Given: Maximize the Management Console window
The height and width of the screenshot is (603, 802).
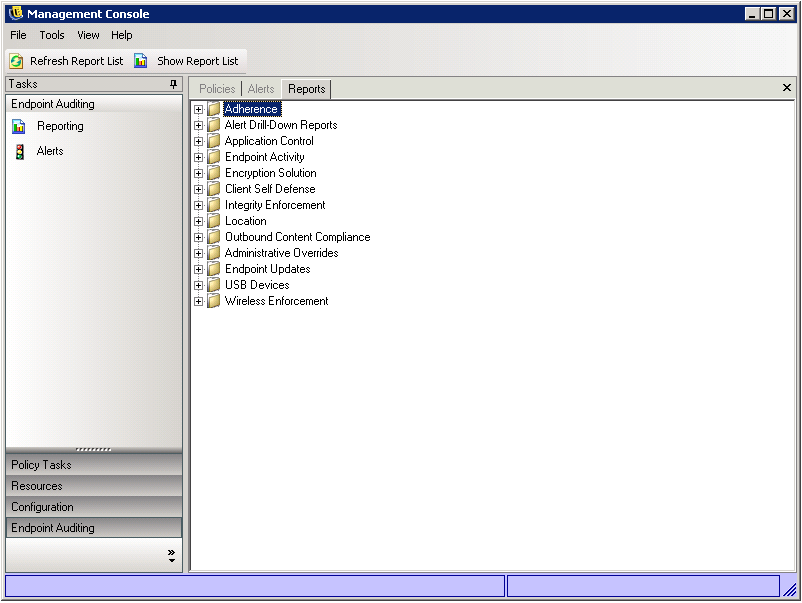Looking at the screenshot, I should click(769, 14).
